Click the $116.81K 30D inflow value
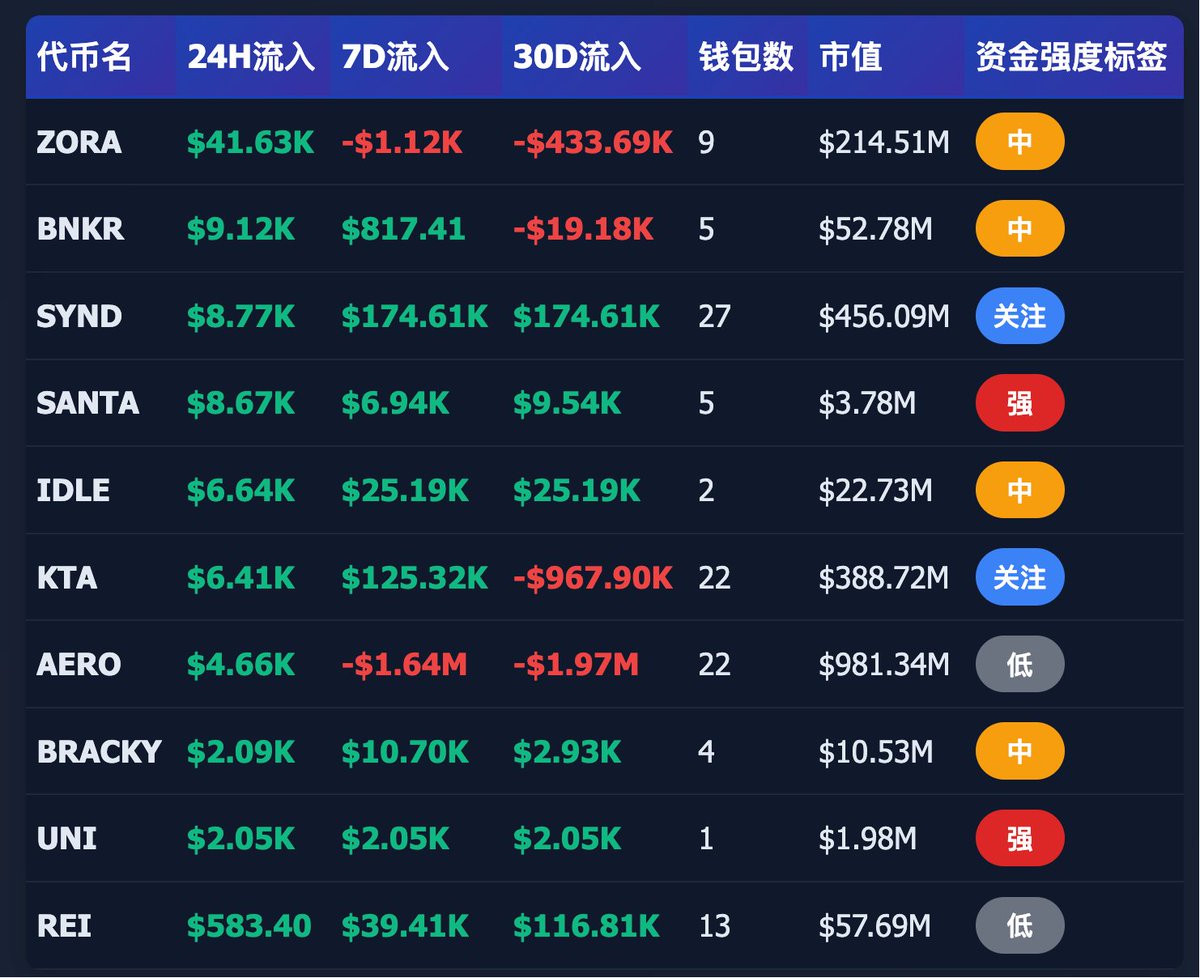Image resolution: width=1200 pixels, height=978 pixels. (586, 925)
